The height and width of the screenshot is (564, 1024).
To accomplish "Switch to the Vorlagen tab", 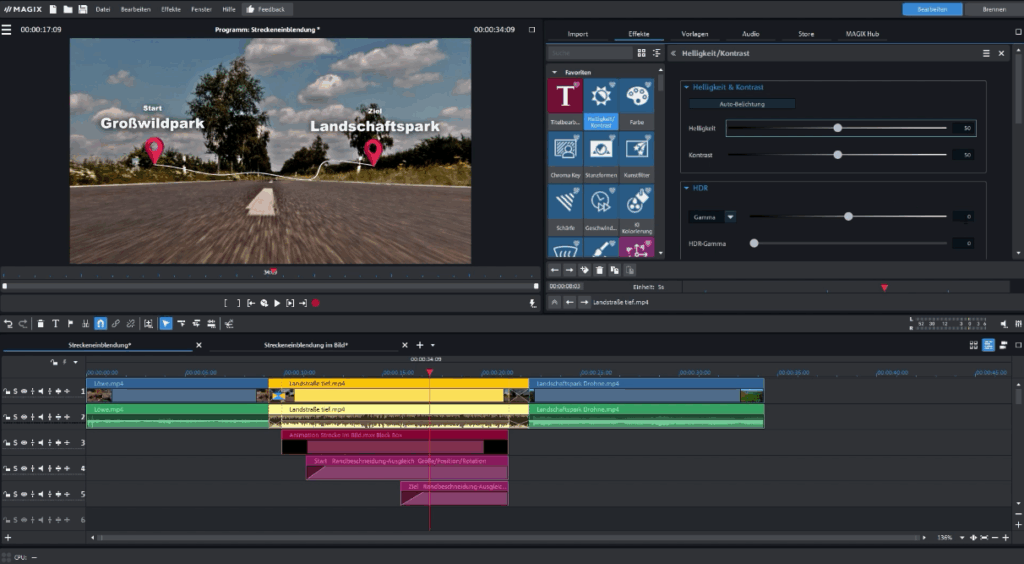I will pos(694,34).
